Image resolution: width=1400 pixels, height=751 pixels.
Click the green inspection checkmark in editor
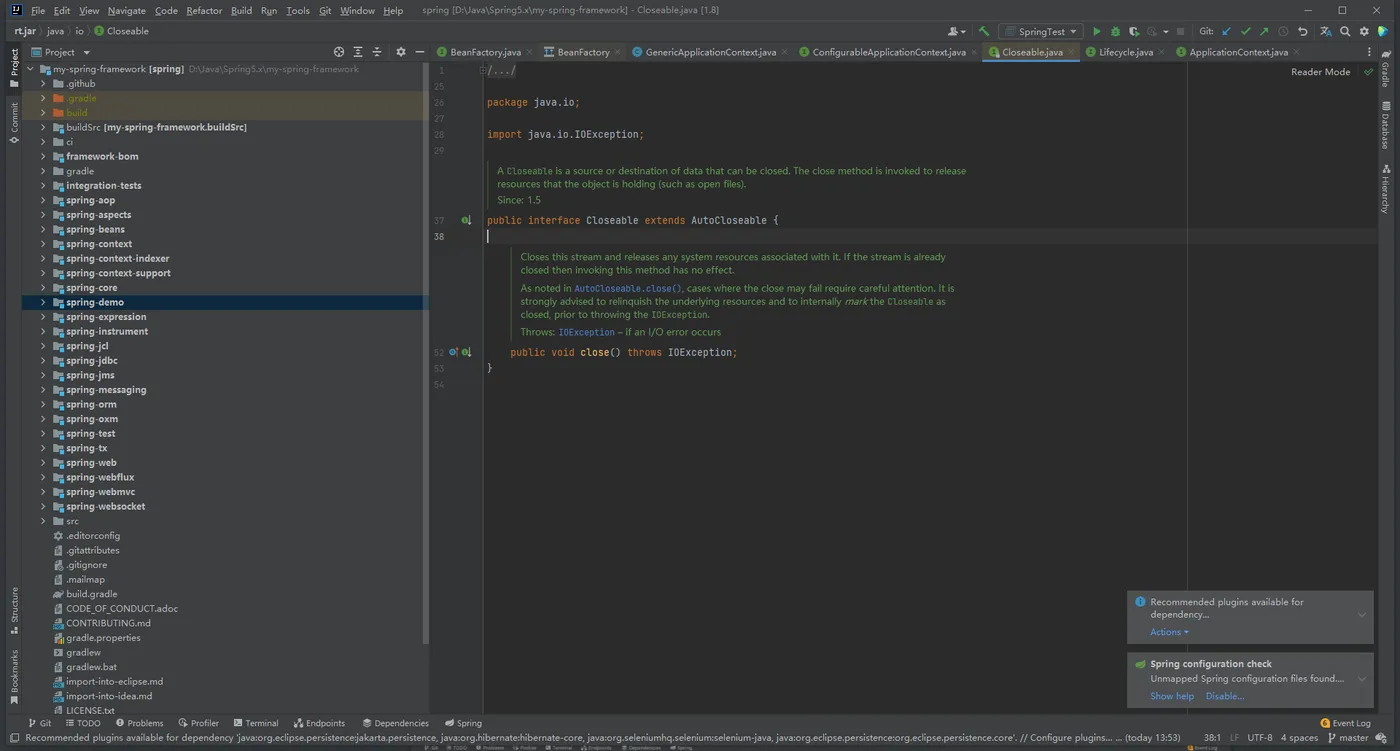point(1369,72)
